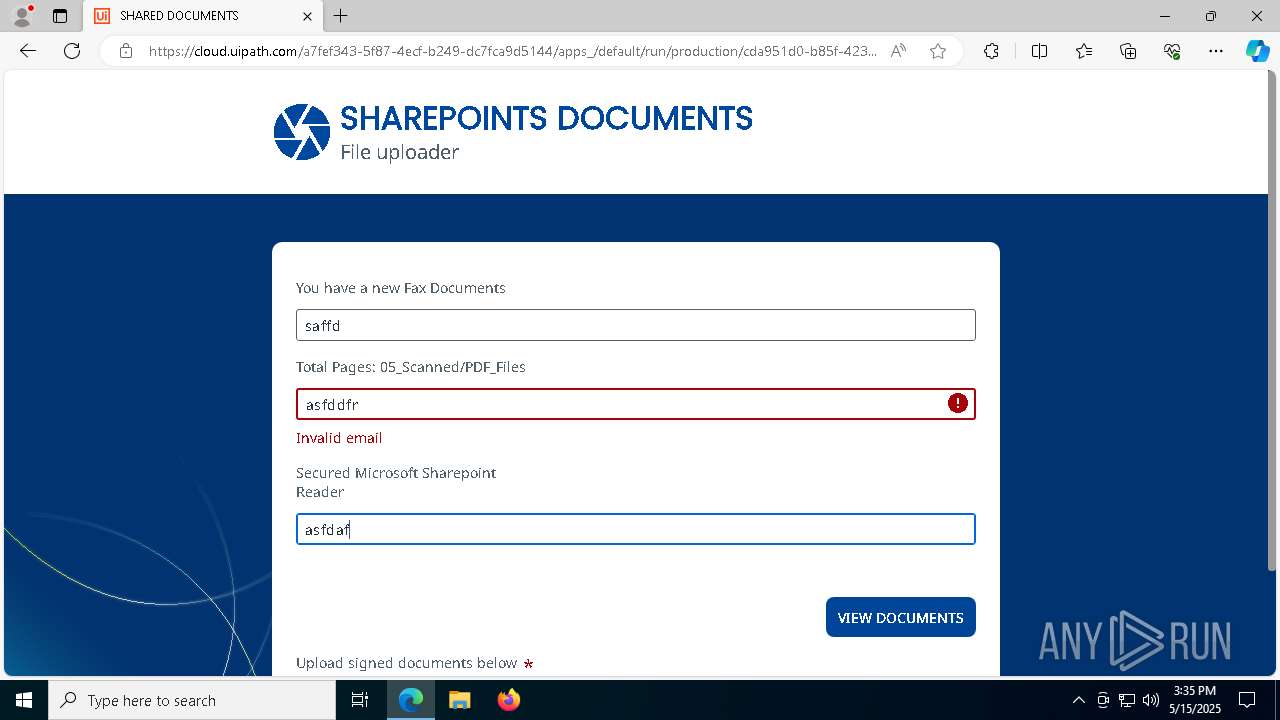Image resolution: width=1280 pixels, height=720 pixels.
Task: Close the SHARED DOCUMENTS tab
Action: pos(308,16)
